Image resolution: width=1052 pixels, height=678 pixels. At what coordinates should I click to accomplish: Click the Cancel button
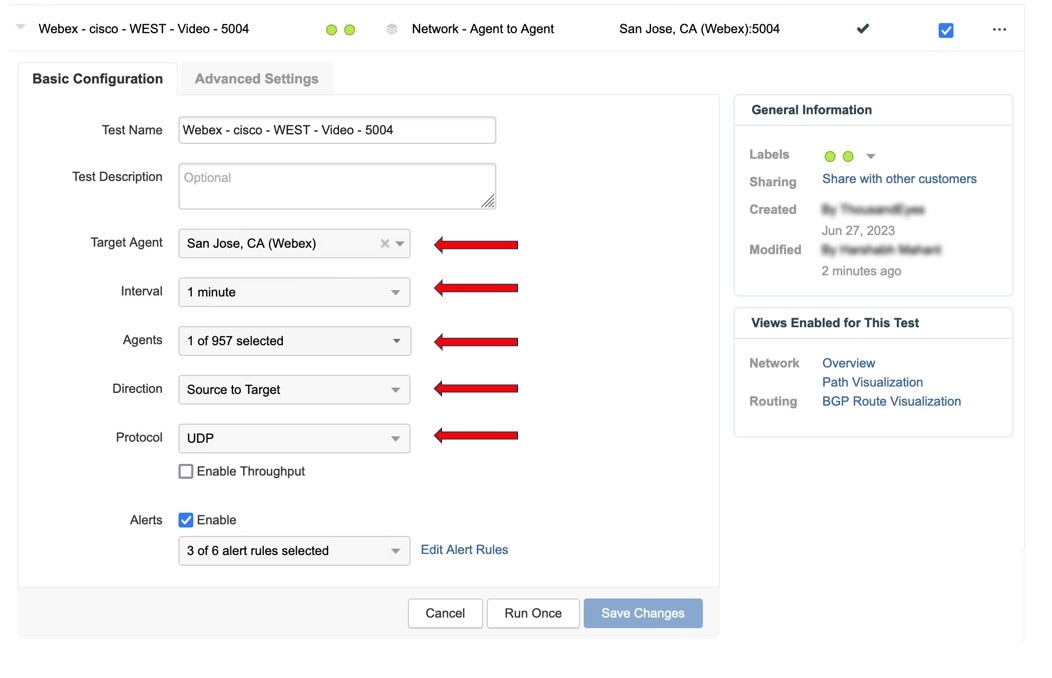(445, 613)
